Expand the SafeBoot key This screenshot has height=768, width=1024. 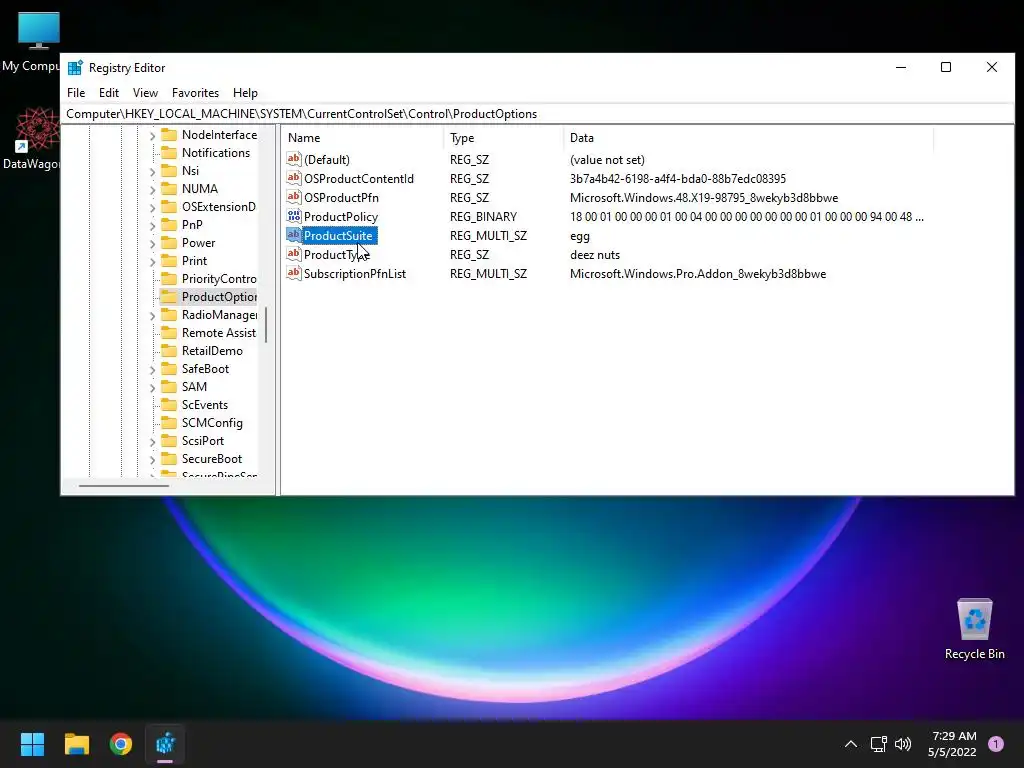(152, 370)
